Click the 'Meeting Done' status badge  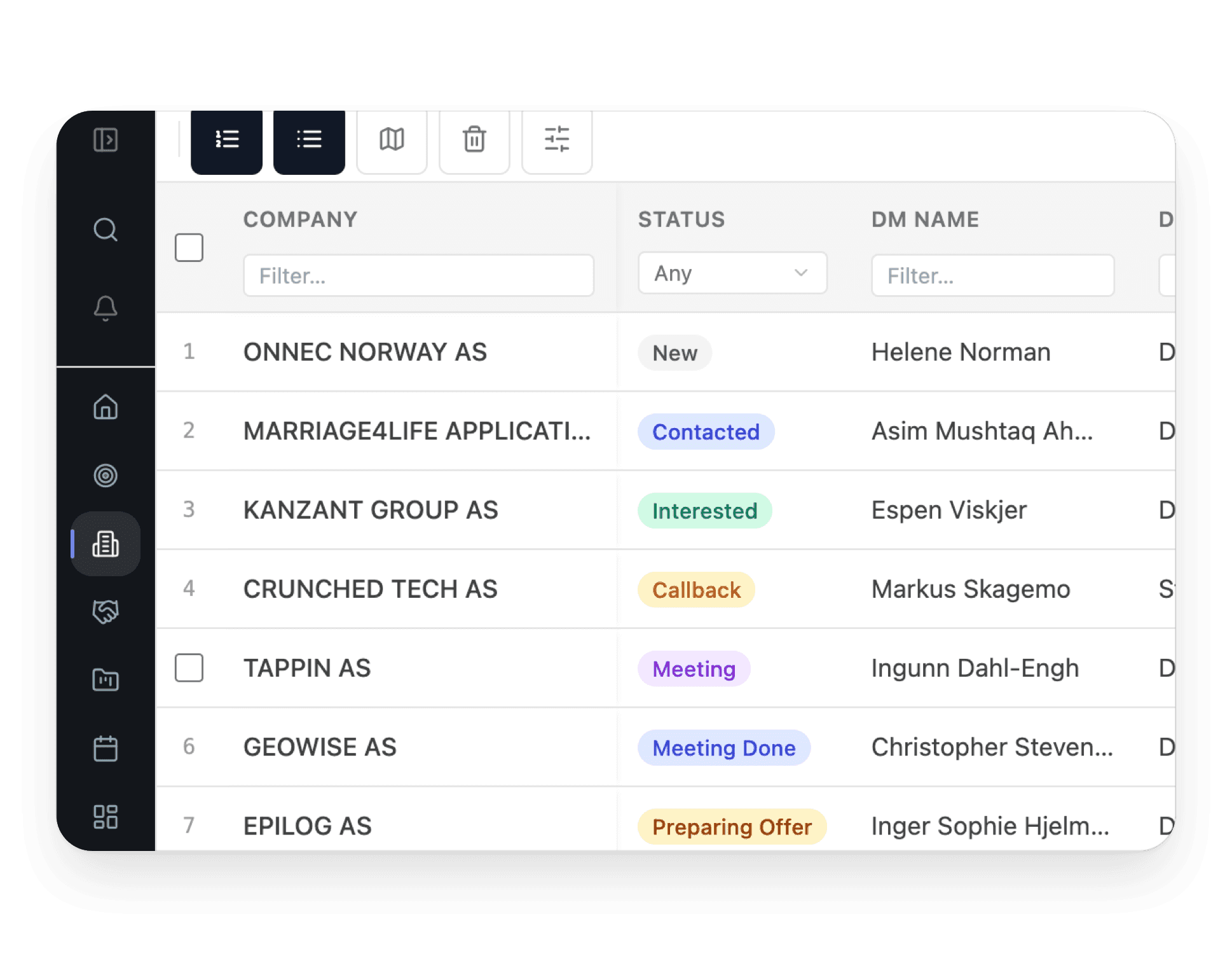(724, 747)
